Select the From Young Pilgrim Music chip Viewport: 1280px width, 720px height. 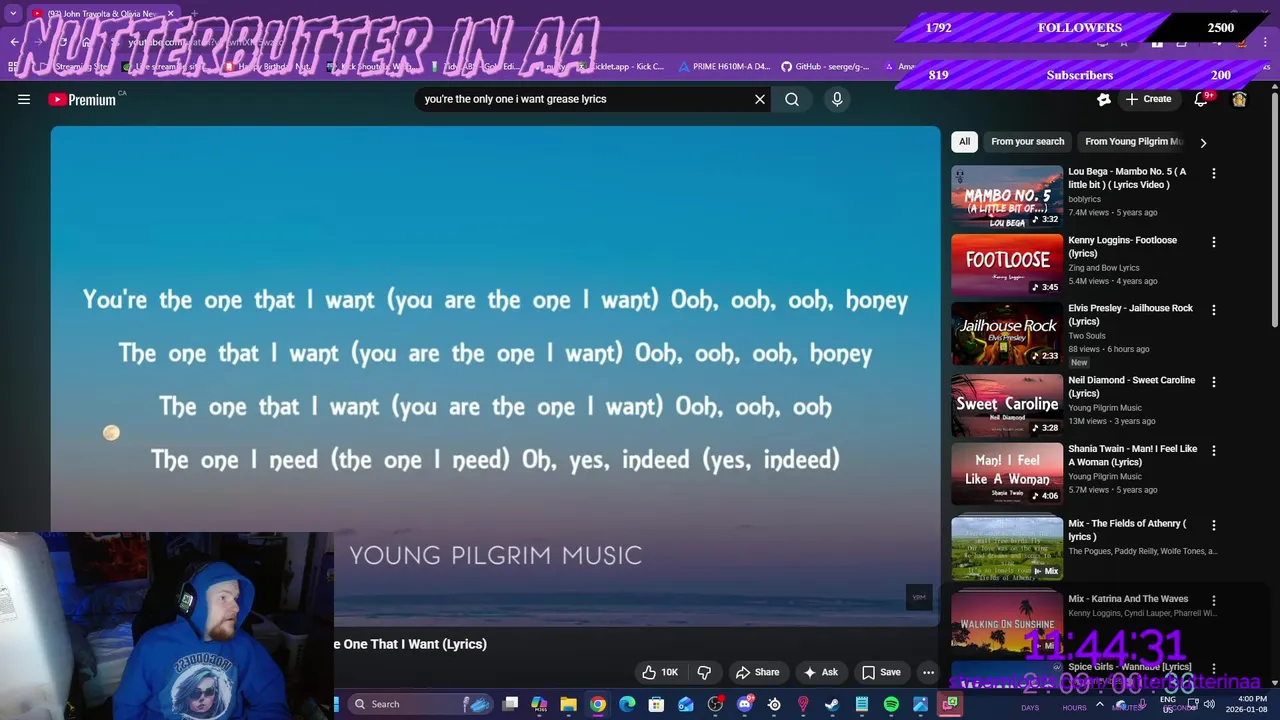1133,141
